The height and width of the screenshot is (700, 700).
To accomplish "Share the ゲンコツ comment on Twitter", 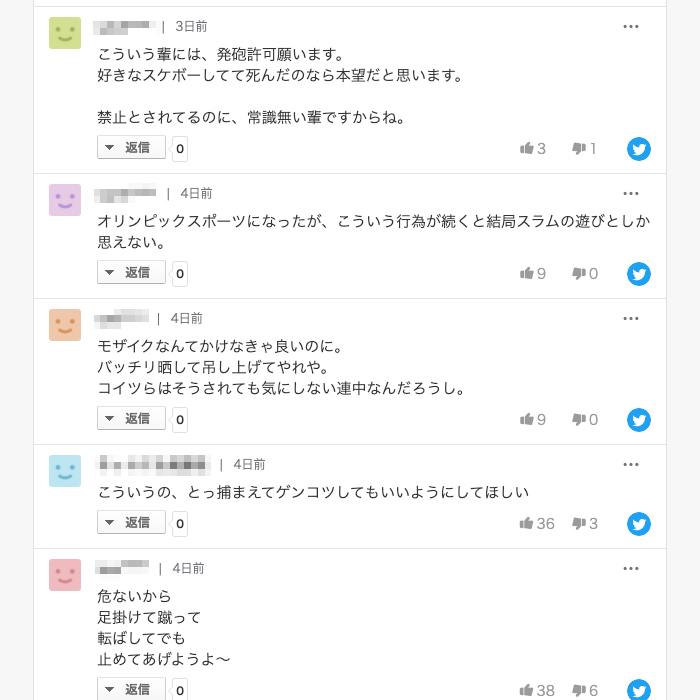I will coord(639,524).
